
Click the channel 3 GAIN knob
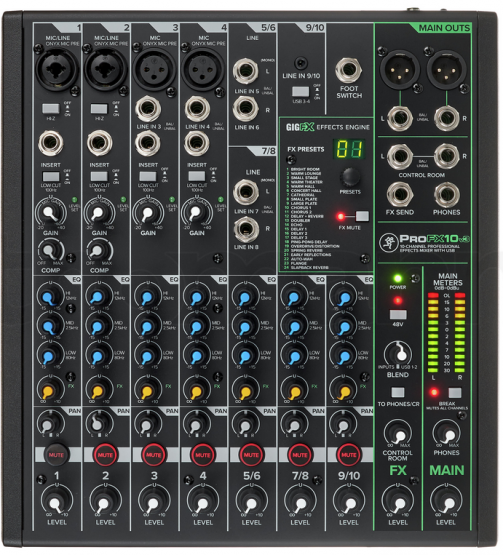coord(148,213)
